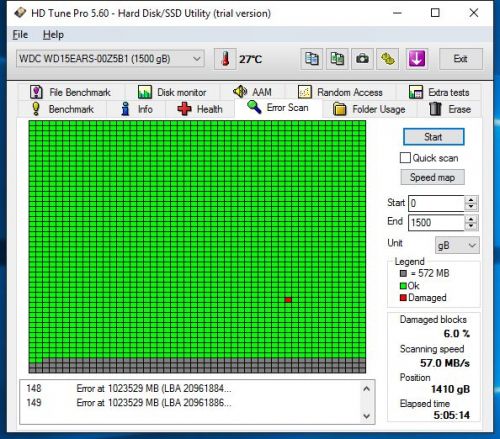Image resolution: width=500 pixels, height=439 pixels.
Task: Decrease the End value with down arrow
Action: (x=471, y=226)
